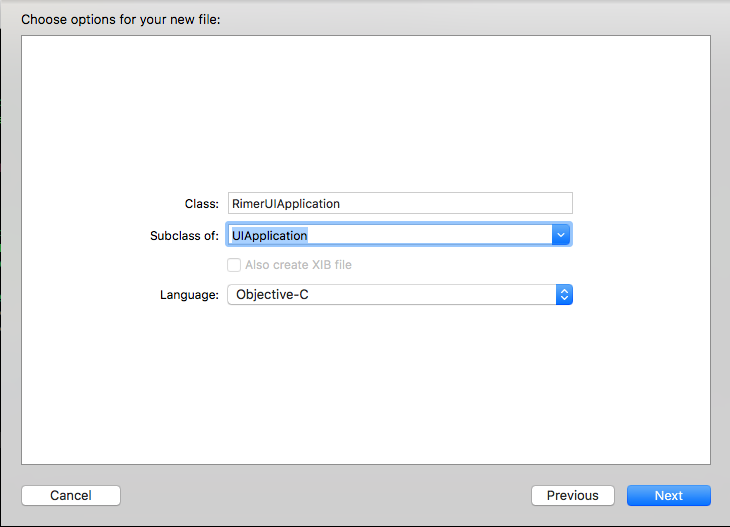This screenshot has height=527, width=730.
Task: Cancel the new file dialog
Action: 71,495
